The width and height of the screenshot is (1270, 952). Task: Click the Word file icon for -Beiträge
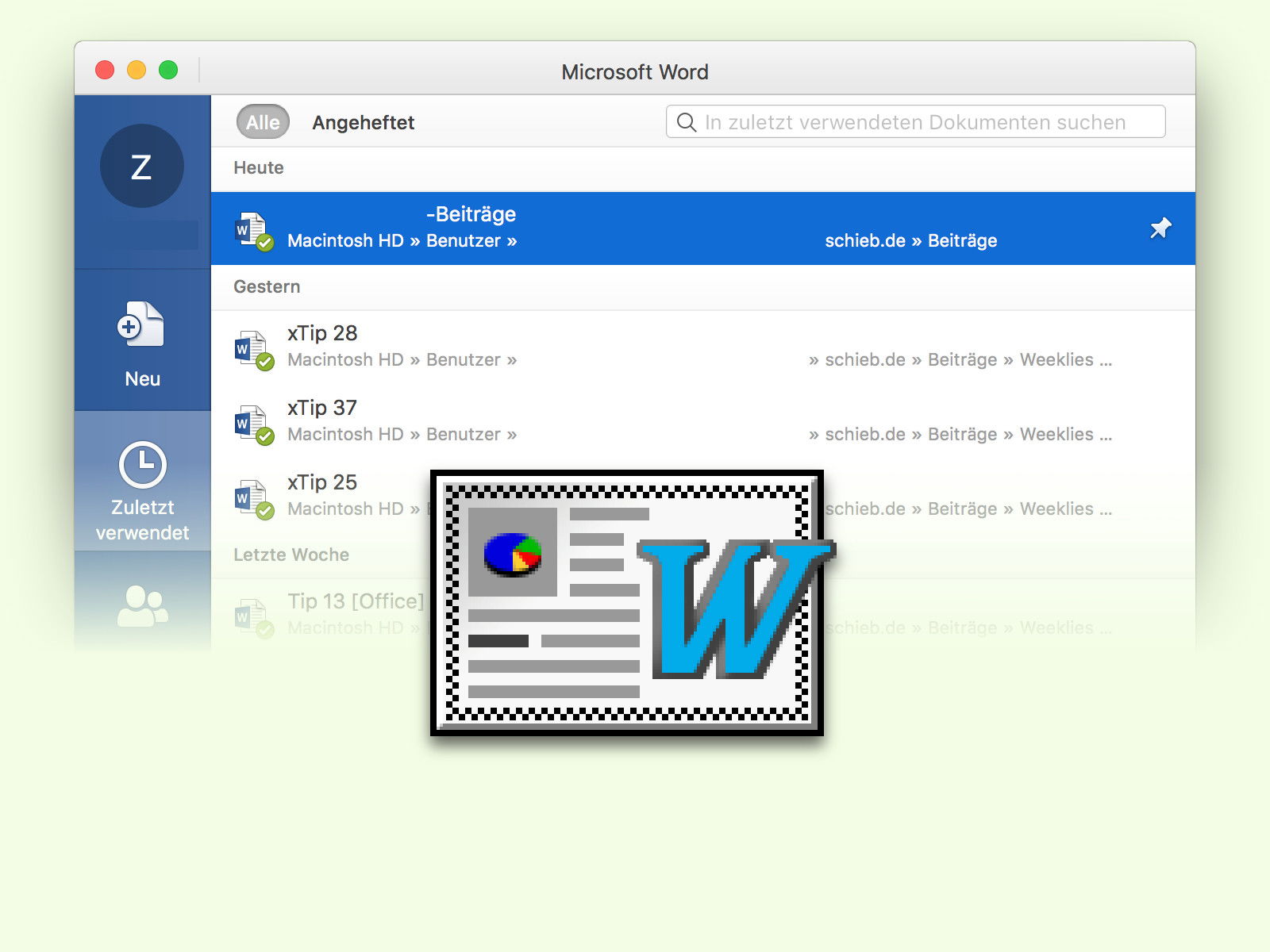tap(254, 231)
